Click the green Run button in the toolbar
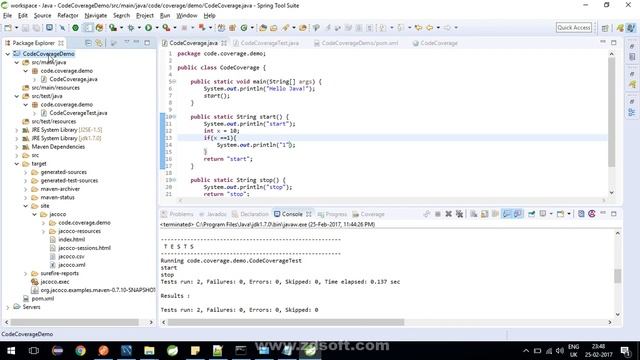The width and height of the screenshot is (640, 360). (149, 28)
